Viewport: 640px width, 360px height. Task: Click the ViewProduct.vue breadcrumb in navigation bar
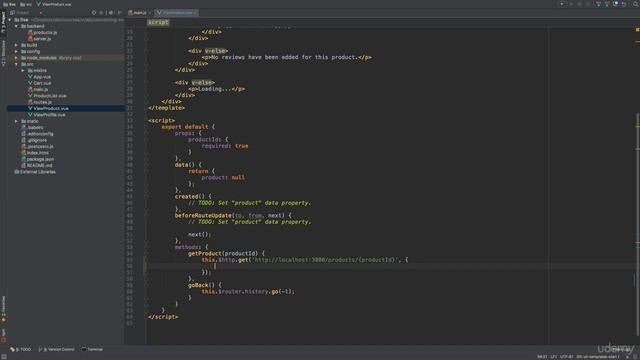(53, 4)
